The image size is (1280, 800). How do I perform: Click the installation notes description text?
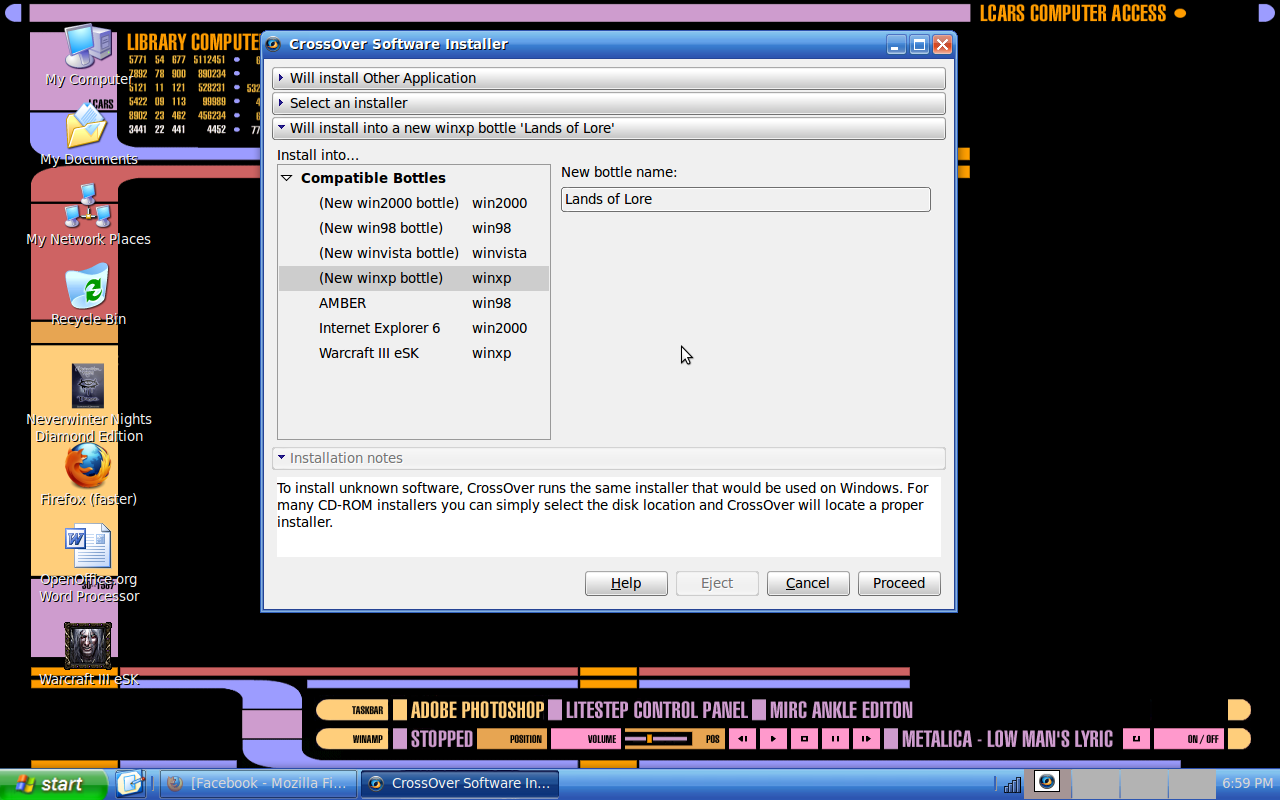[603, 505]
